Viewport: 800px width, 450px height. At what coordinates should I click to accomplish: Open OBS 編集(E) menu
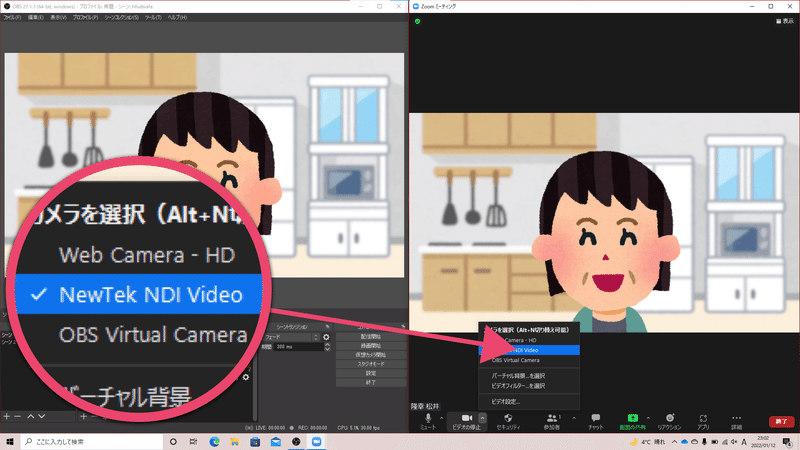(x=35, y=17)
